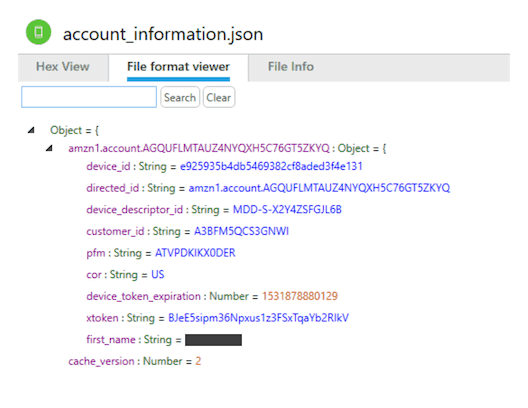Select the device_descriptor_id row
Viewport: 528px width, 408px height.
pos(214,210)
